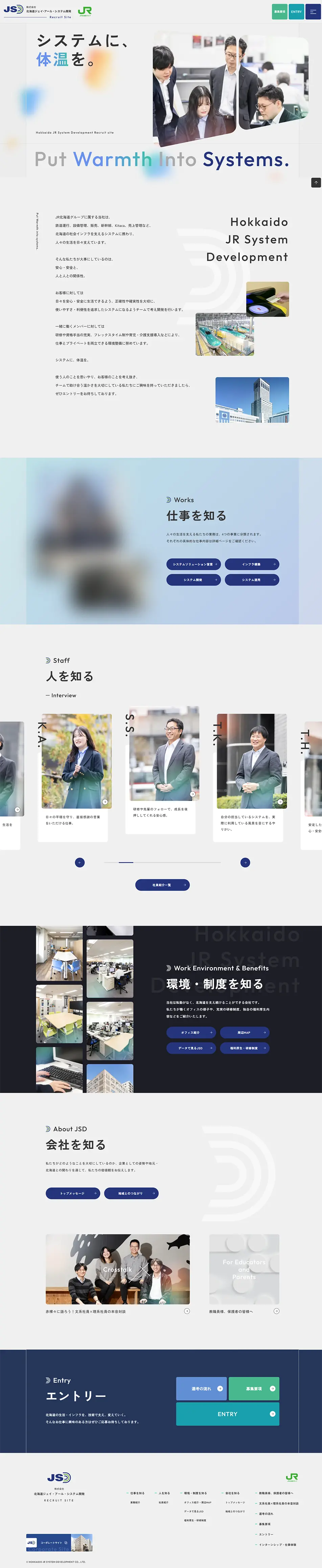Open the システムソリューション営業 works button

coord(193,564)
